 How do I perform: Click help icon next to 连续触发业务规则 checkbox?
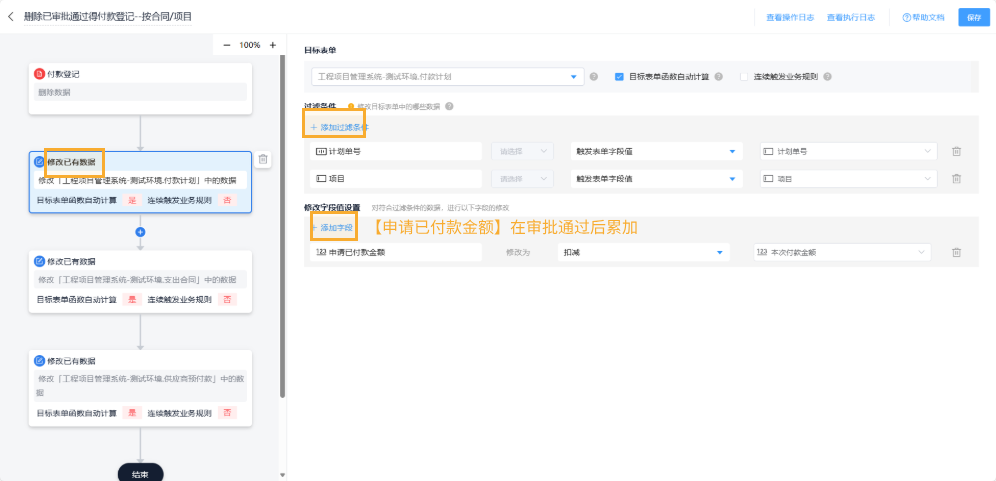pyautogui.click(x=828, y=77)
